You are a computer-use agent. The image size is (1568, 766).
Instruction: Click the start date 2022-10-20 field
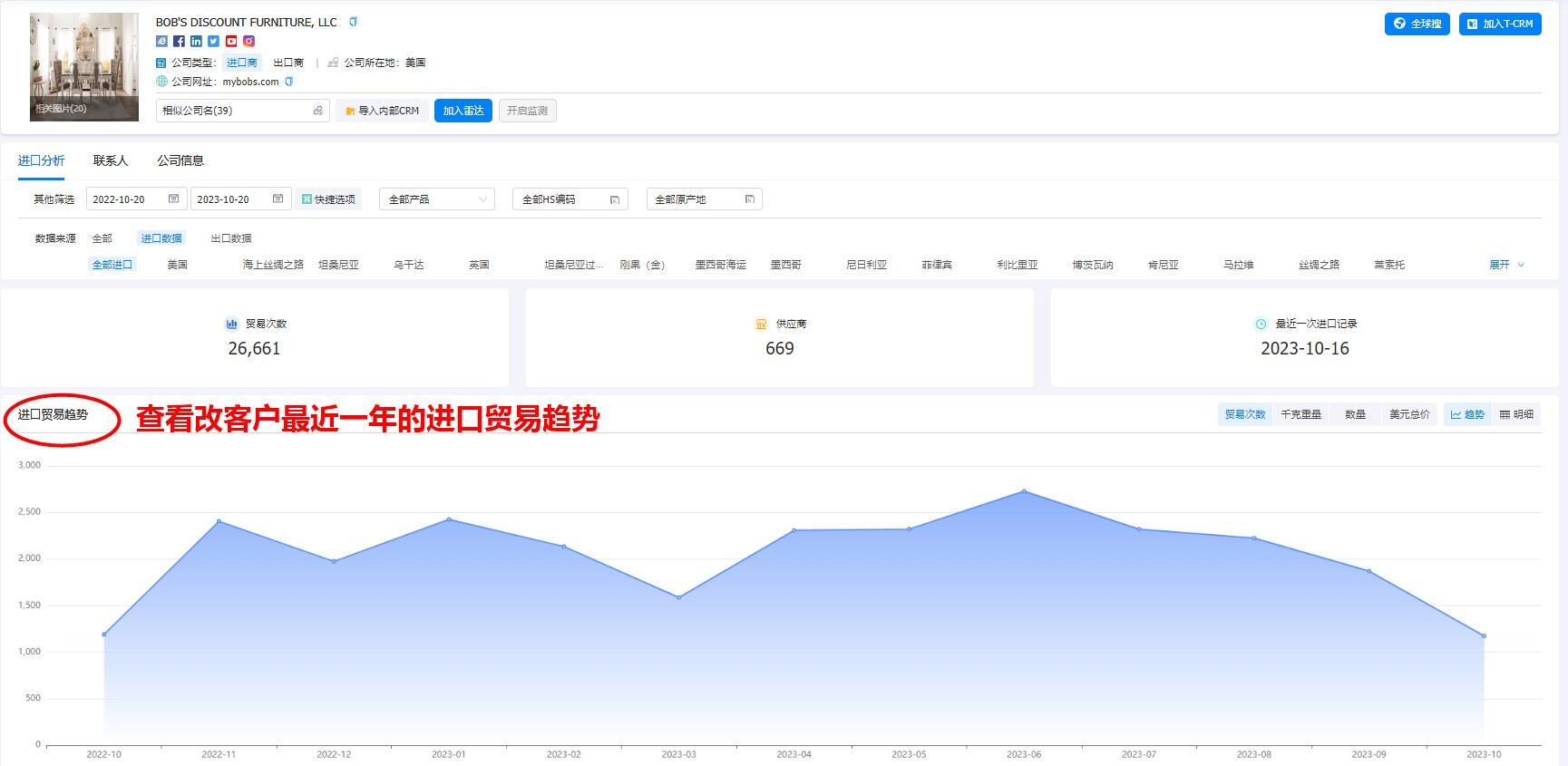click(x=136, y=199)
